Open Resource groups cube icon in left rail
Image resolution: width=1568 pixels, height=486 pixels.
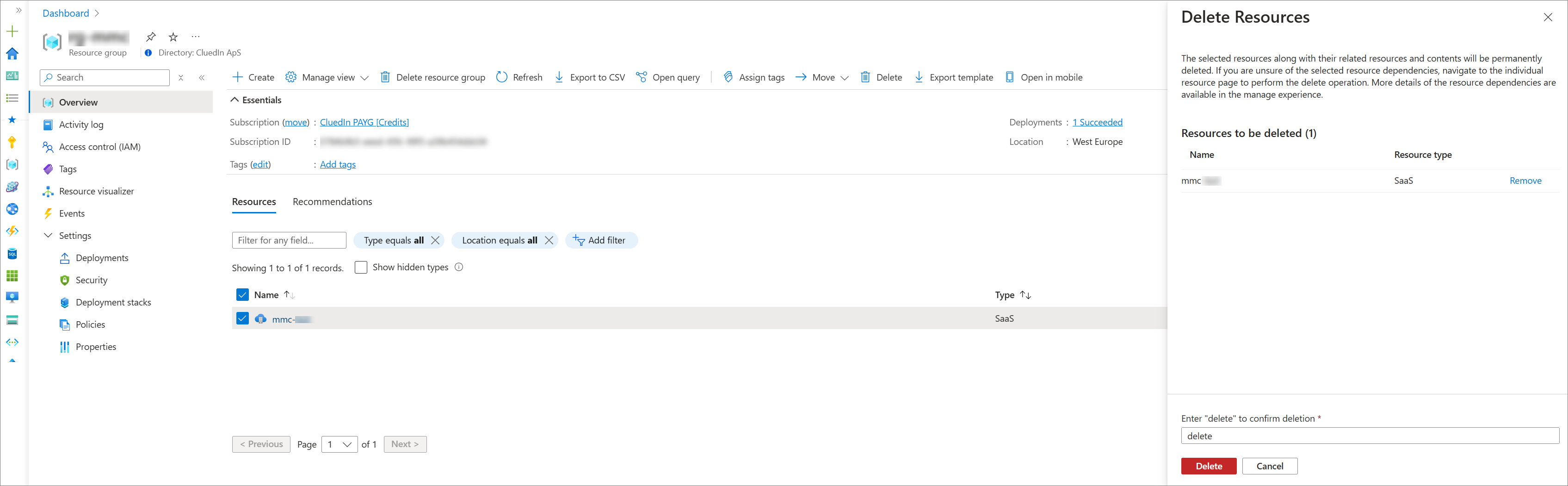[12, 164]
